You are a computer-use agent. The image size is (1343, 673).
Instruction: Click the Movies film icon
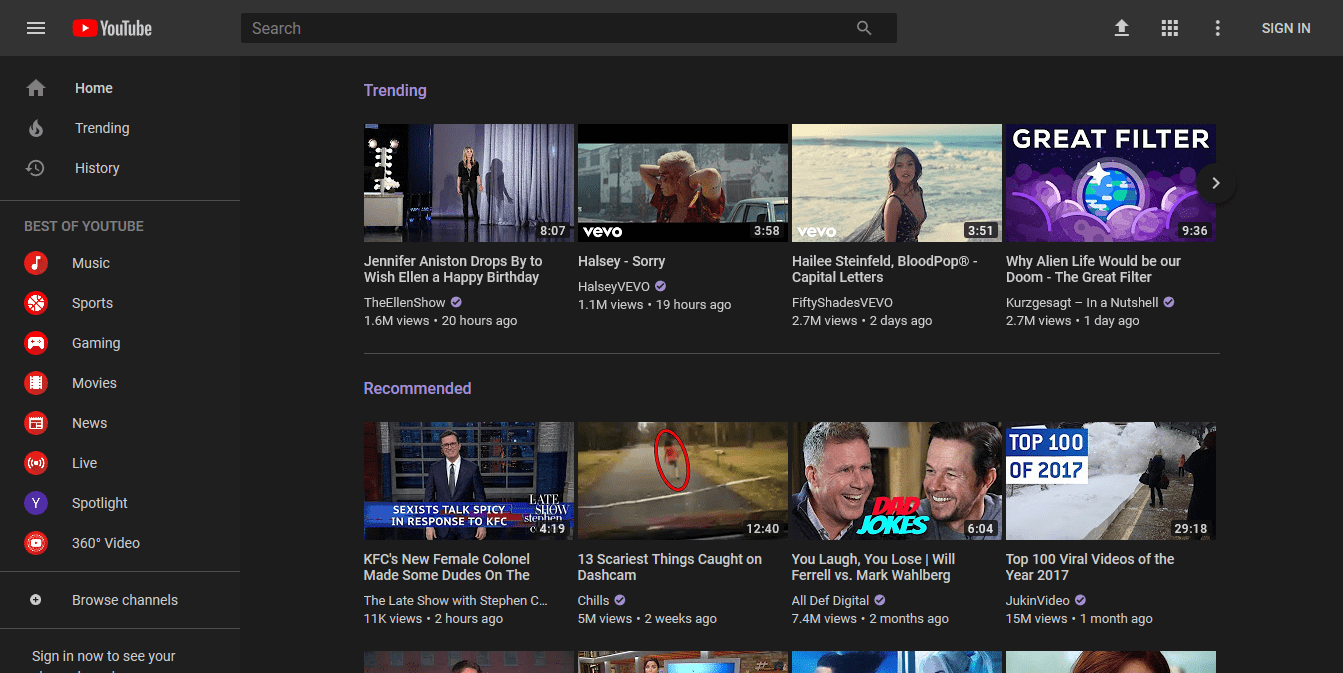(x=36, y=383)
